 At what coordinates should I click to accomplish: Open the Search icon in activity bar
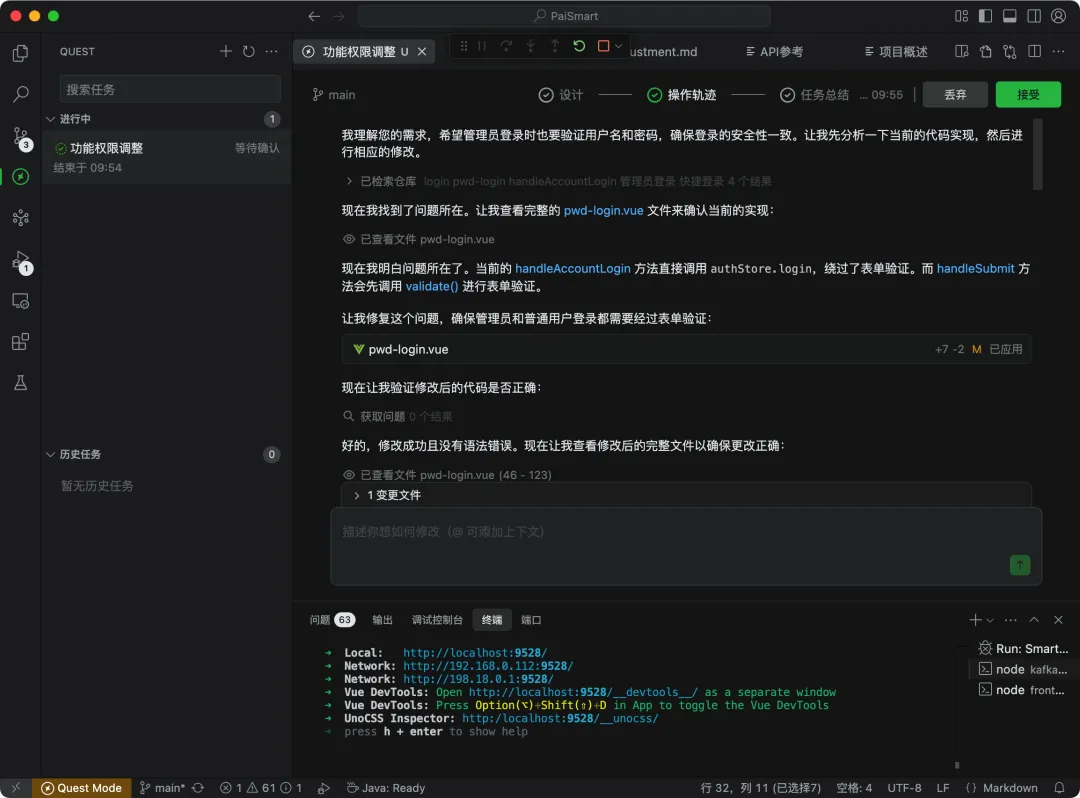21,94
